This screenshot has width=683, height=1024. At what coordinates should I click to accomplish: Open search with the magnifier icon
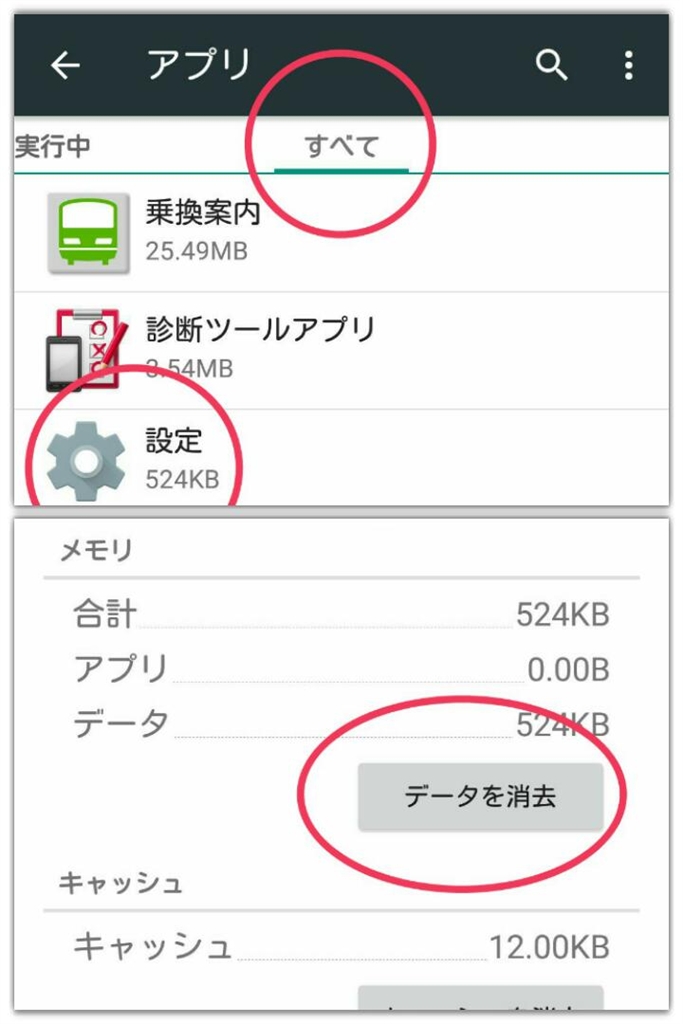click(551, 66)
